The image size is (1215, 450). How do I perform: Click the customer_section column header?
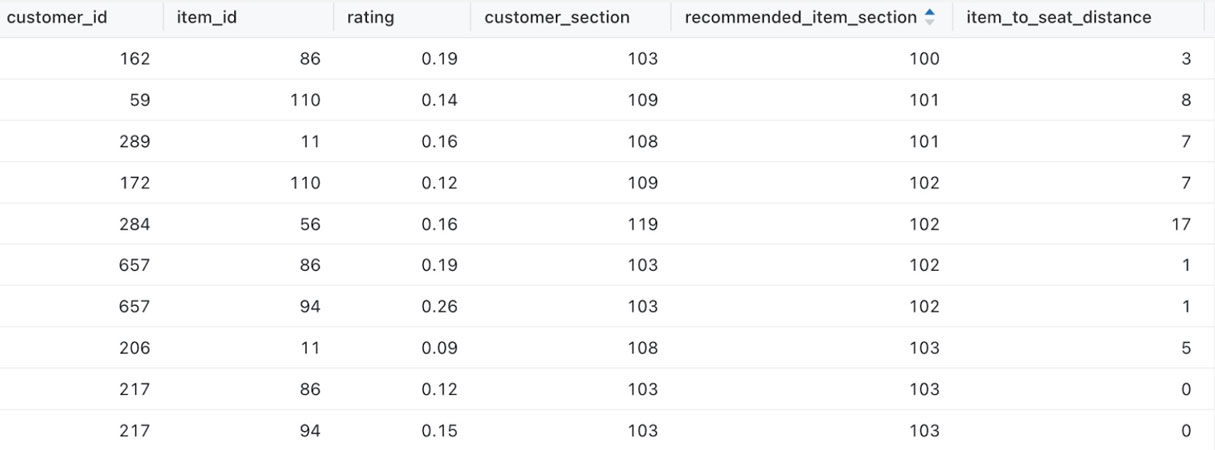(x=557, y=17)
